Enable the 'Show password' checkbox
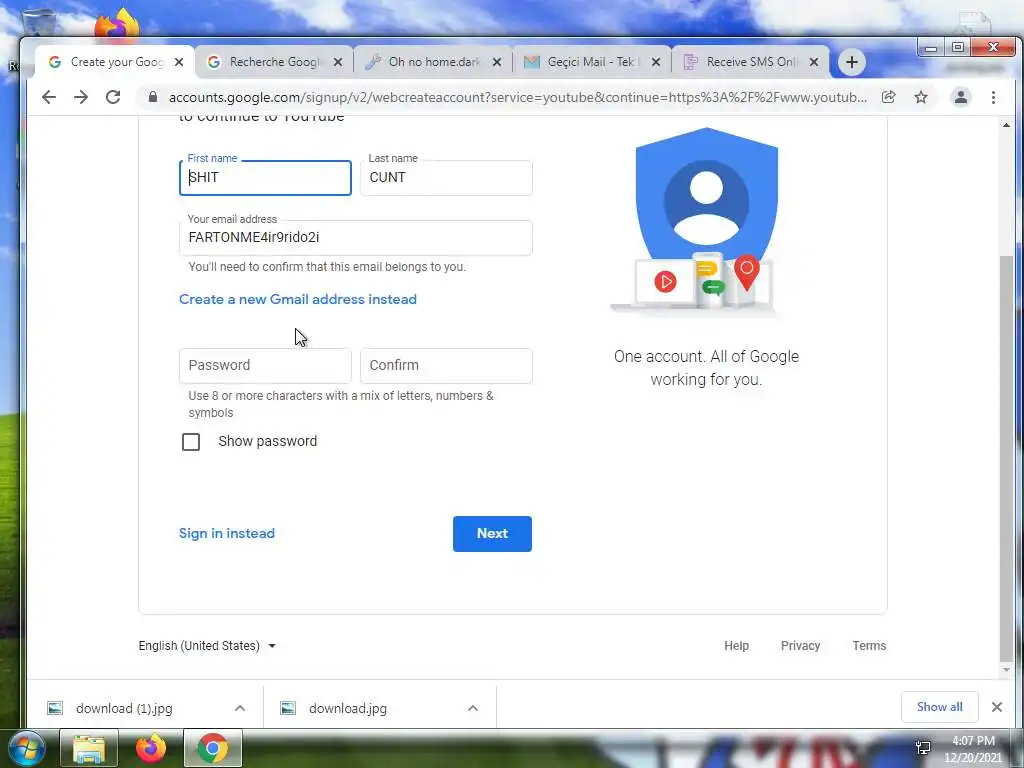The height and width of the screenshot is (768, 1024). tap(191, 442)
